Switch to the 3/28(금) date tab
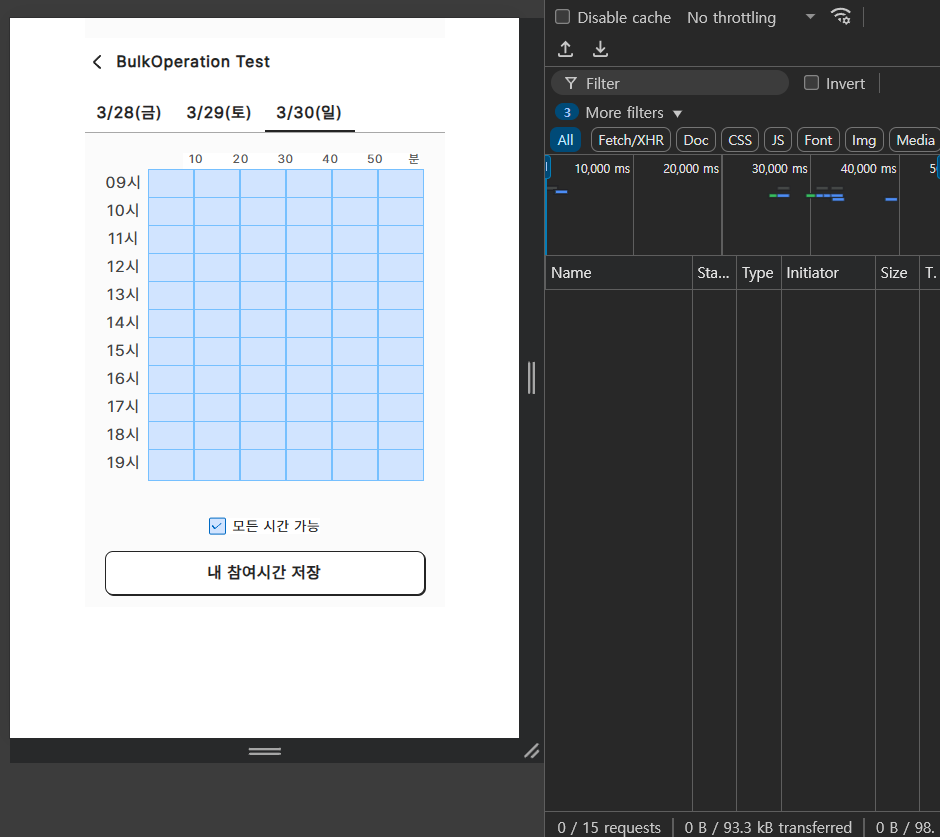Screen dimensions: 940x837 tap(129, 112)
